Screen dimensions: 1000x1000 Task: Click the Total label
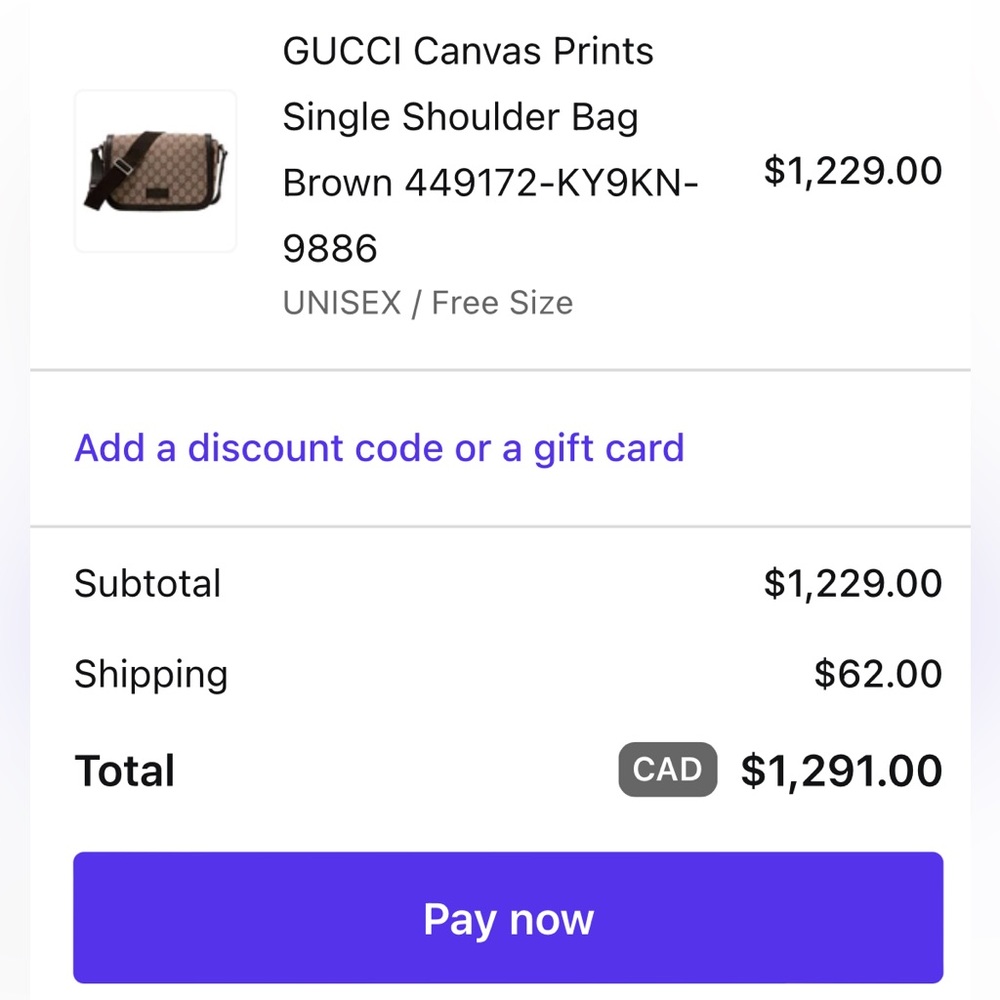tap(124, 770)
